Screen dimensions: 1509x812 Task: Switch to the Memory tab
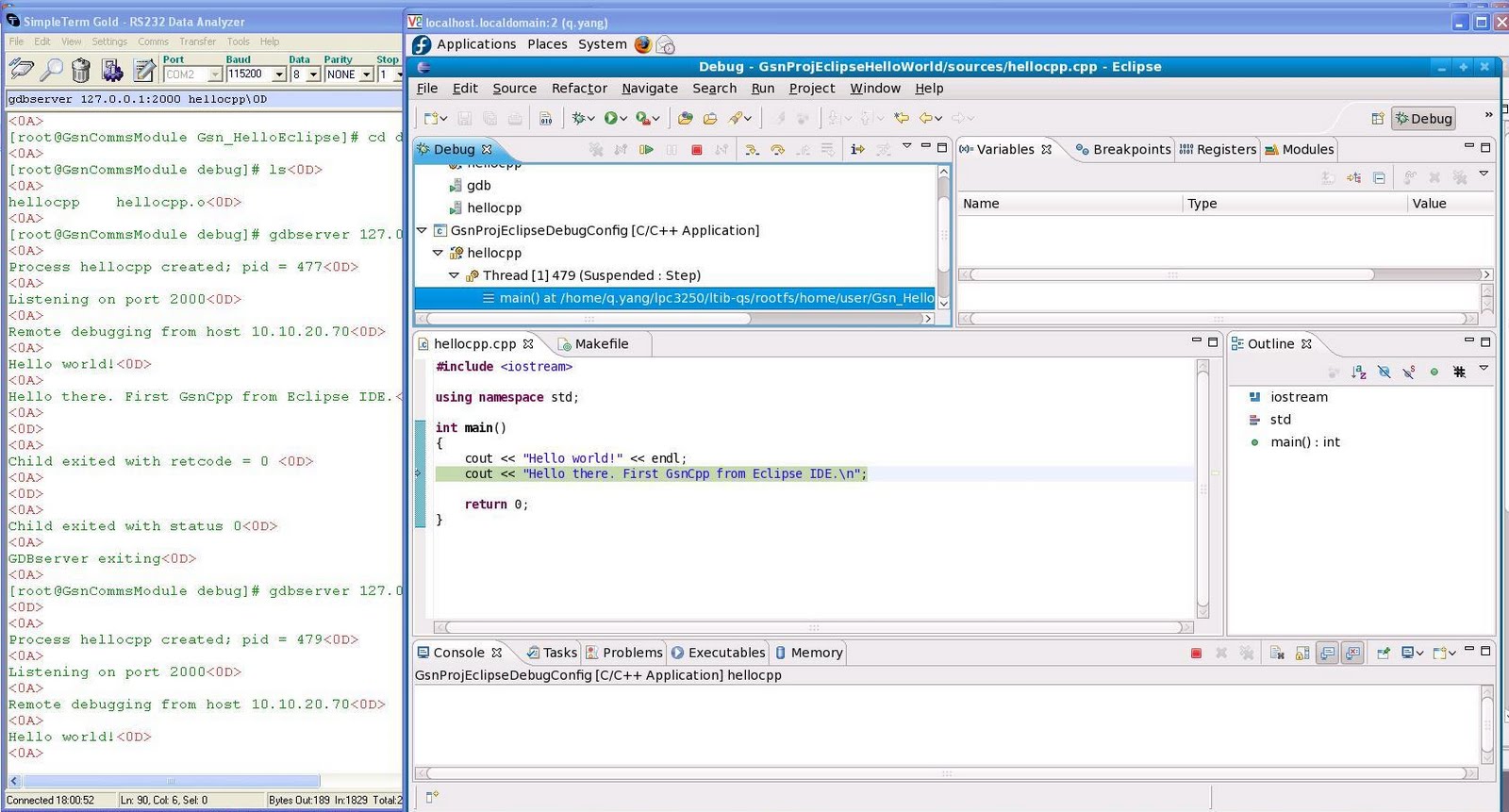(808, 653)
